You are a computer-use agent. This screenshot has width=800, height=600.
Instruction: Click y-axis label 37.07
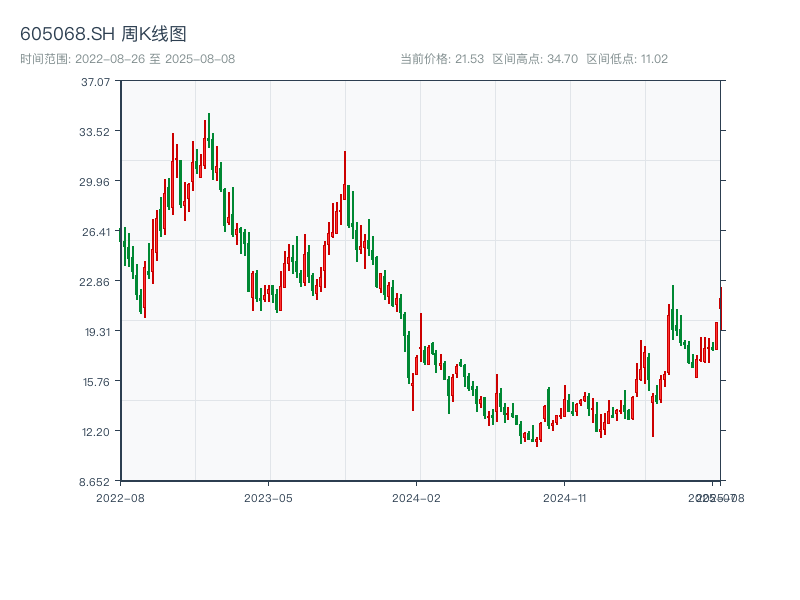[x=95, y=82]
